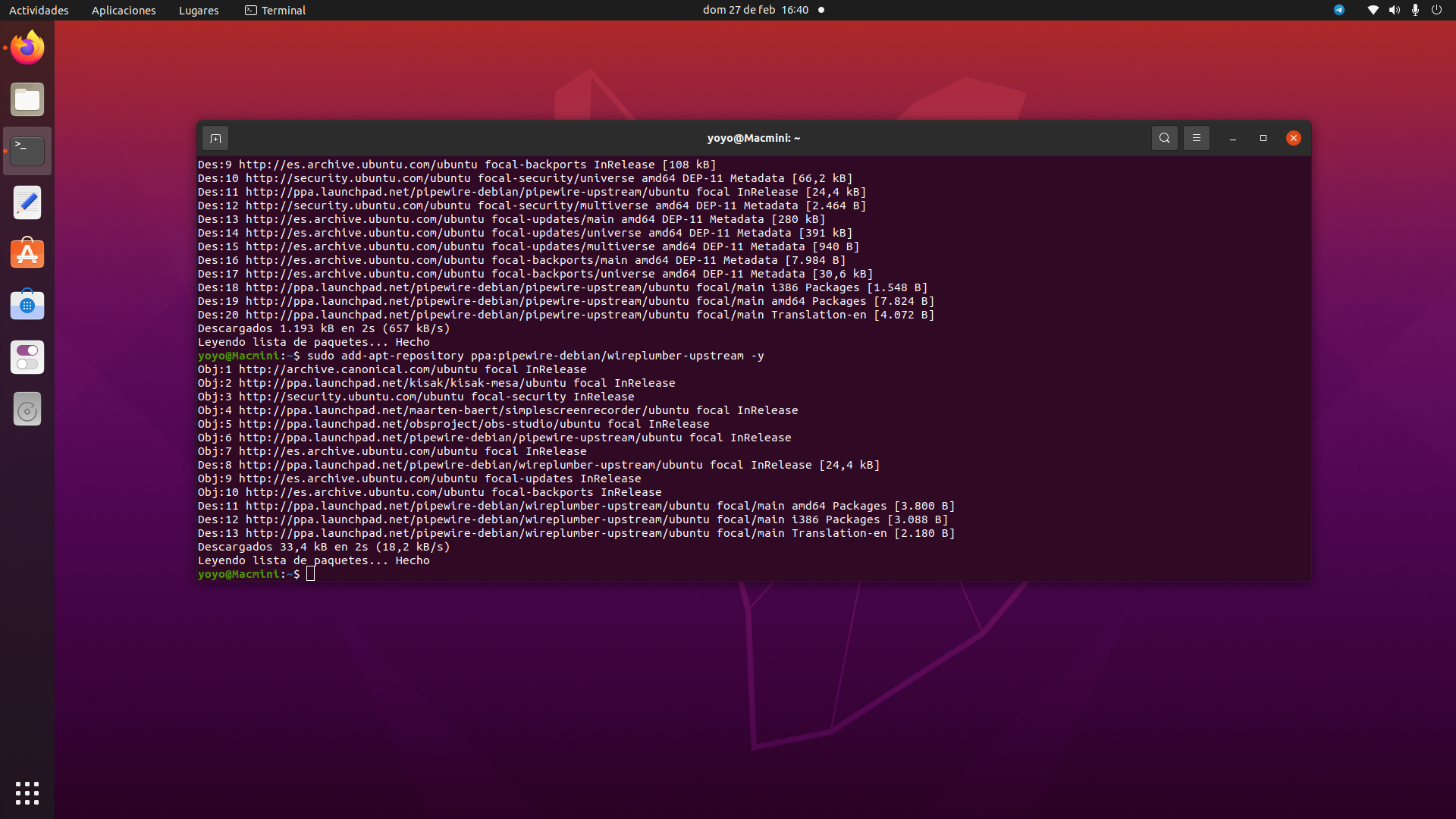Open the terminal hamburger menu
This screenshot has height=819, width=1456.
tap(1197, 138)
